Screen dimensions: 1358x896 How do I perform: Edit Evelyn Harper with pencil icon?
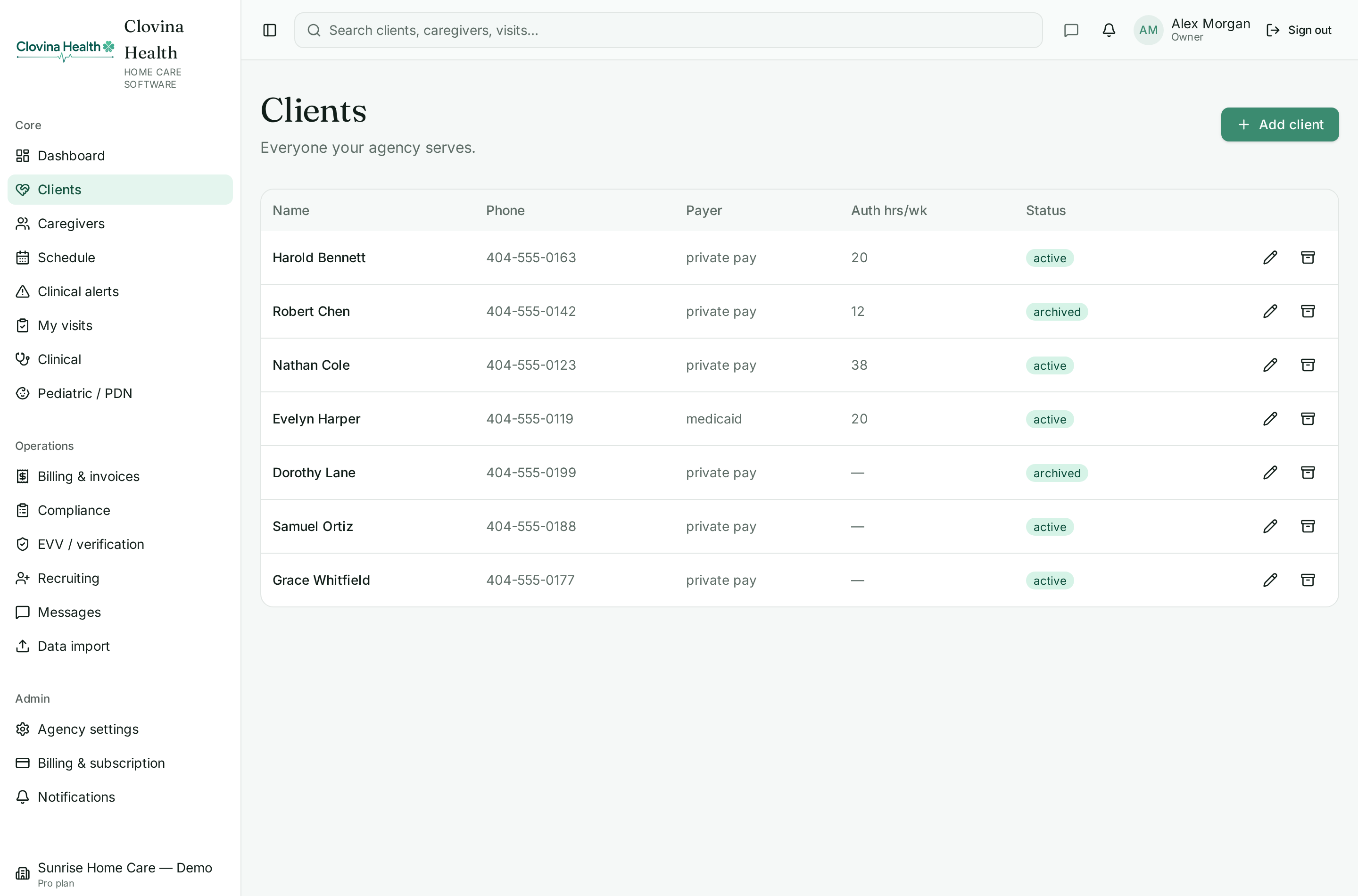1270,419
